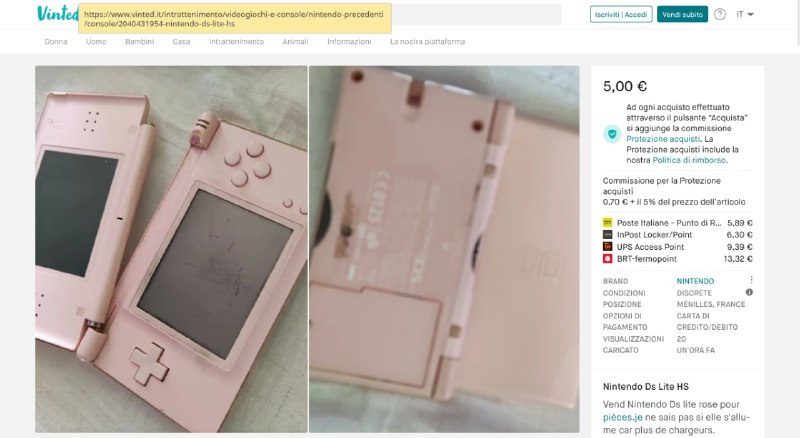This screenshot has height=438, width=800.
Task: Follow the Protezione acquisti link
Action: pyautogui.click(x=663, y=139)
